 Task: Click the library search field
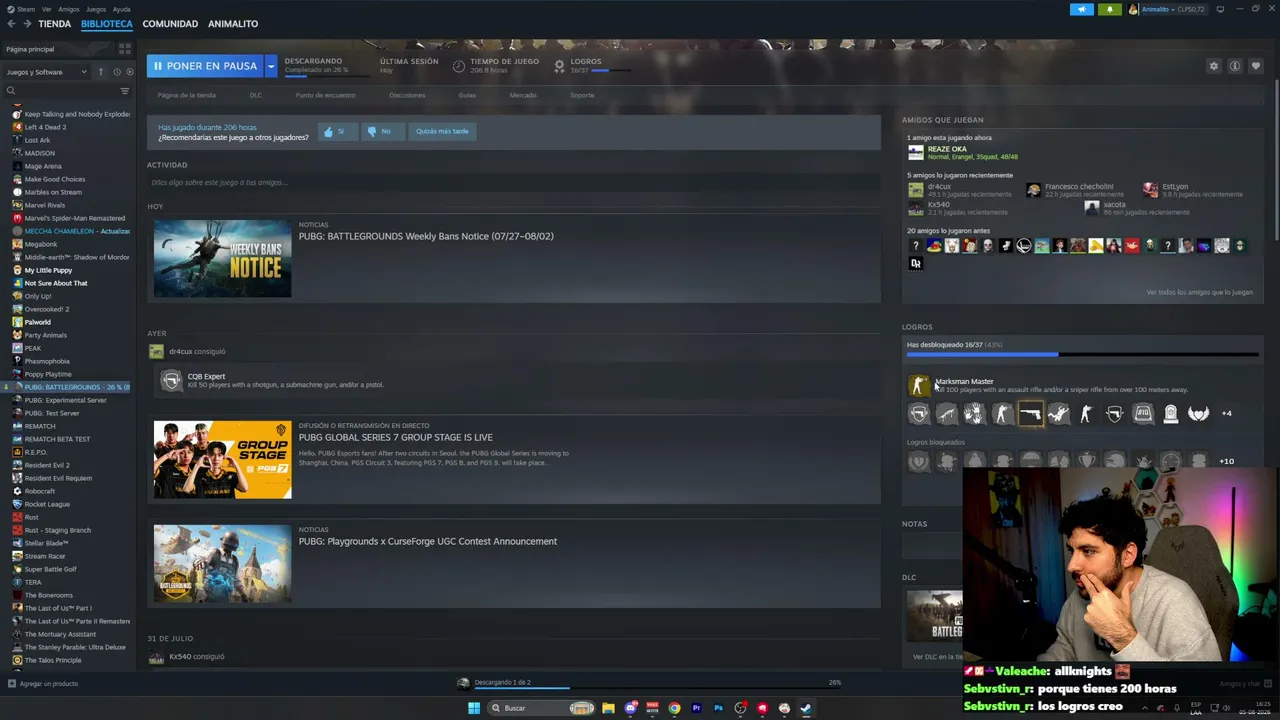pyautogui.click(x=60, y=91)
